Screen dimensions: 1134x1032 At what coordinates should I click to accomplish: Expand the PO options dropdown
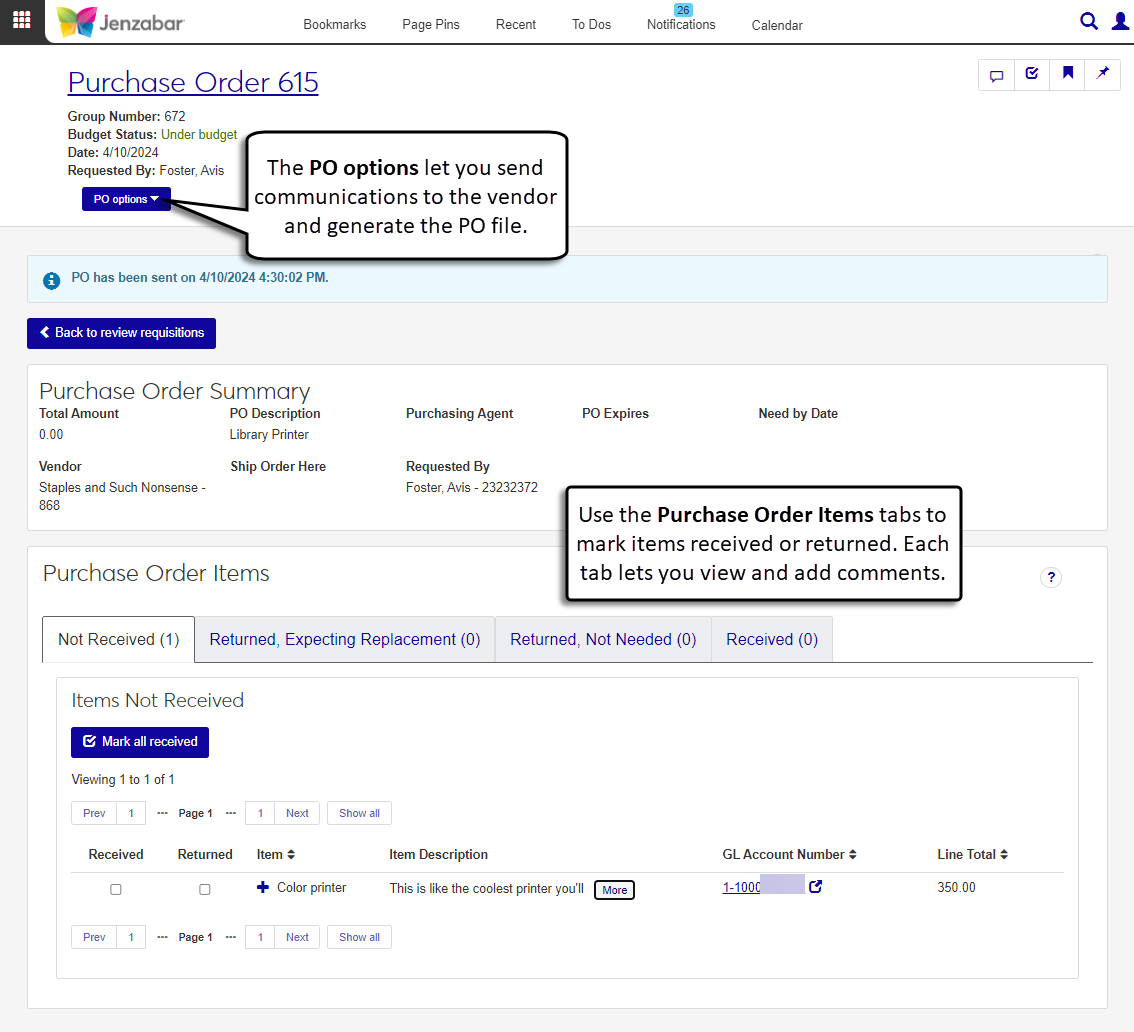(126, 199)
